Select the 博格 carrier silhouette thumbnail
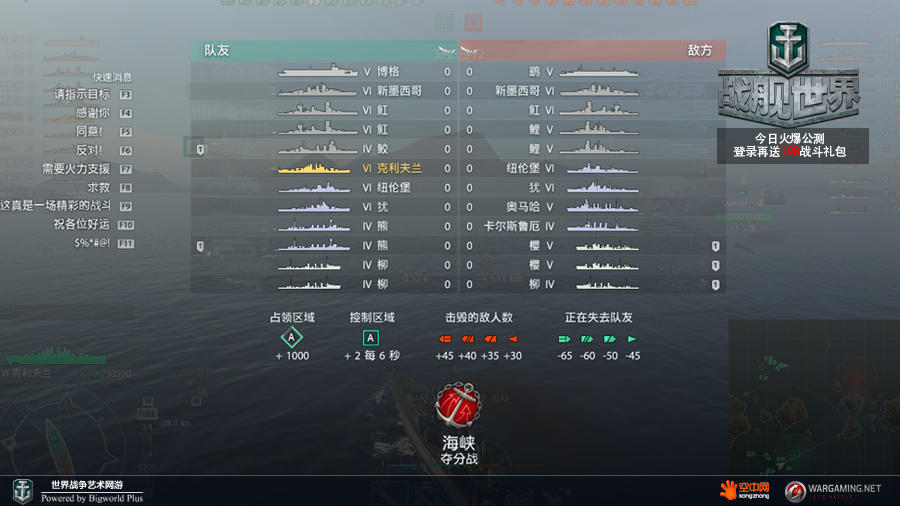The image size is (900, 506). 318,72
